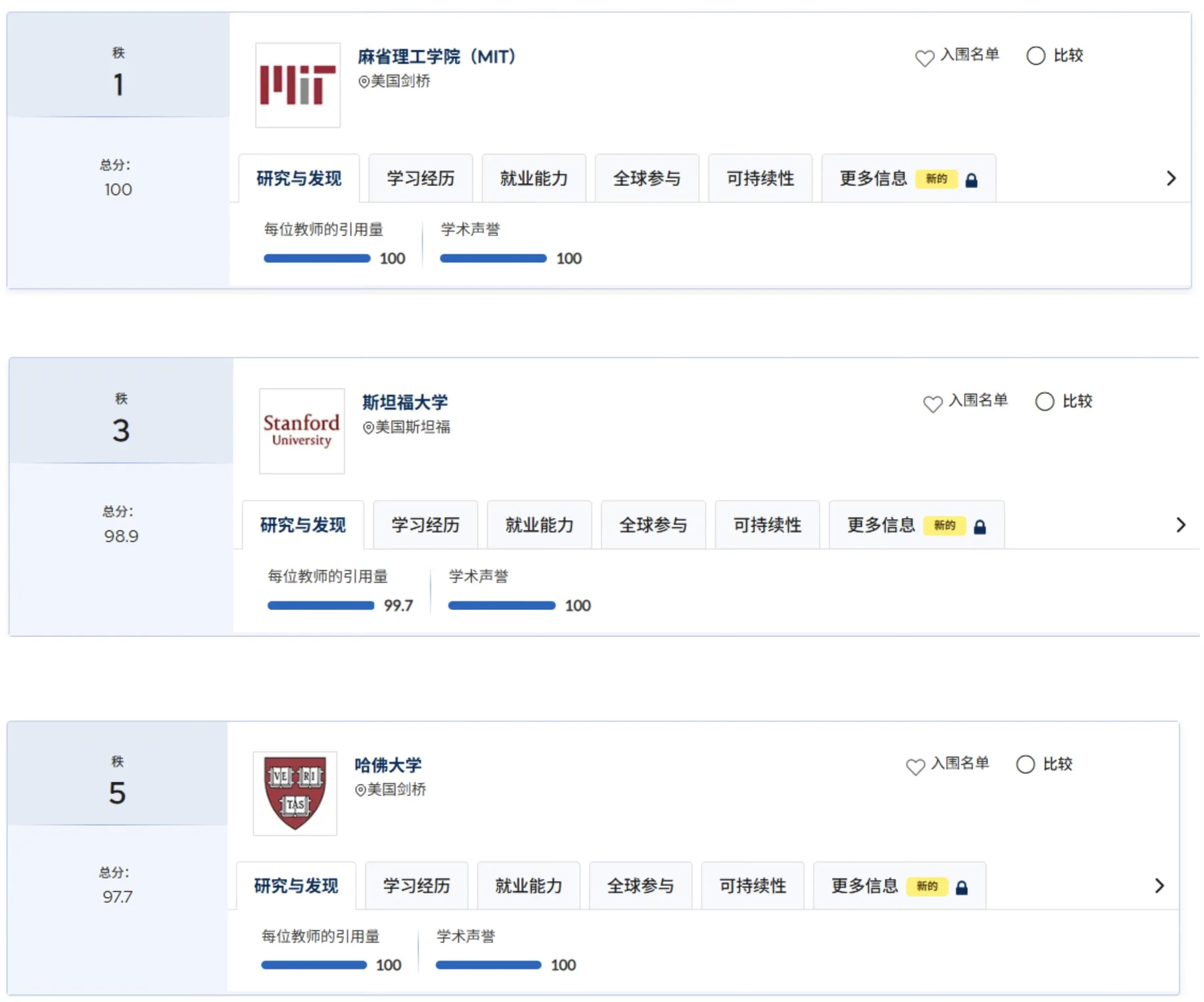This screenshot has width=1204, height=1002.
Task: Click the shortlist heart icon for Stanford
Action: coord(932,403)
